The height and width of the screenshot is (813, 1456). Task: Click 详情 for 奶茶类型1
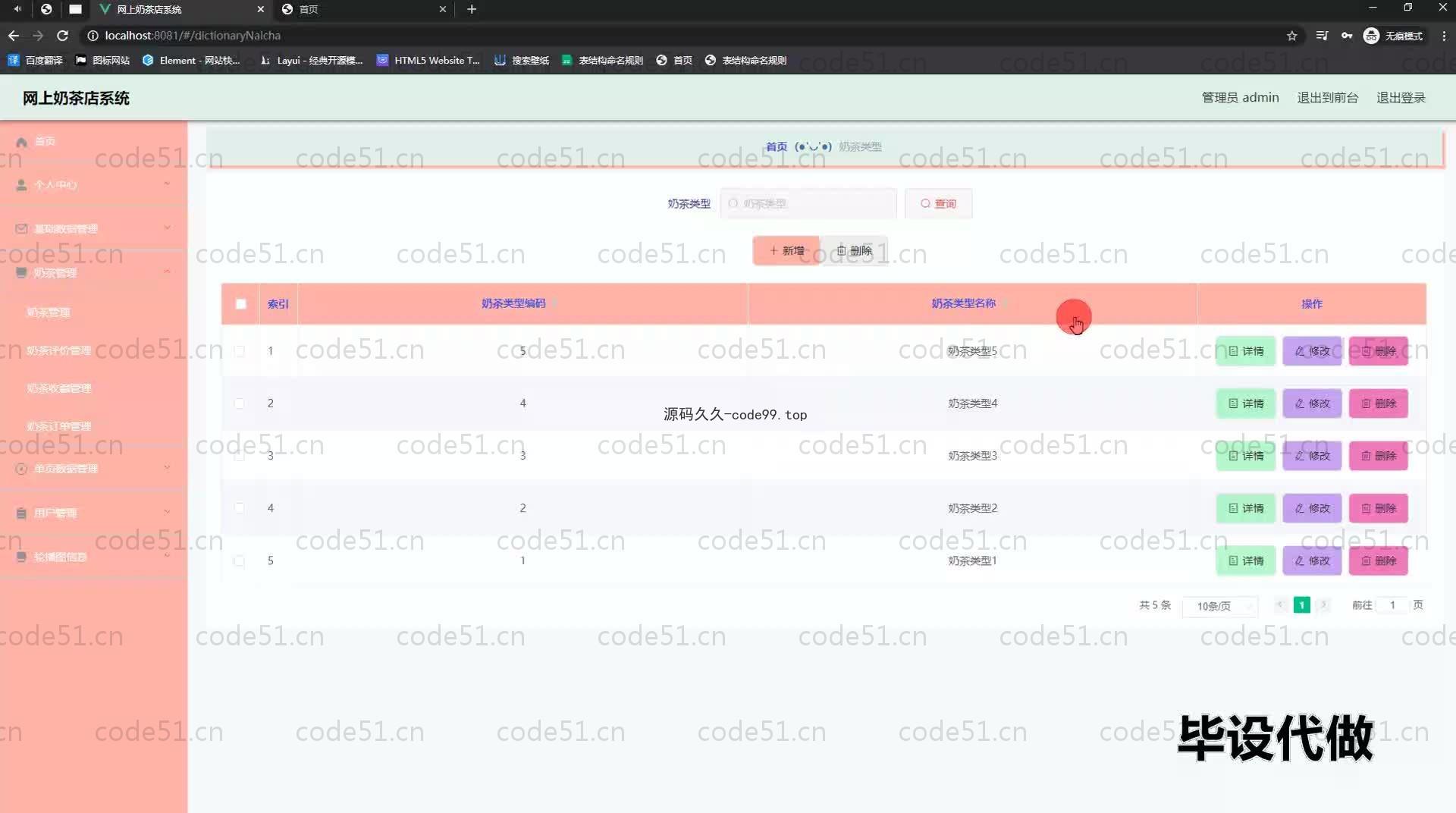tap(1246, 560)
